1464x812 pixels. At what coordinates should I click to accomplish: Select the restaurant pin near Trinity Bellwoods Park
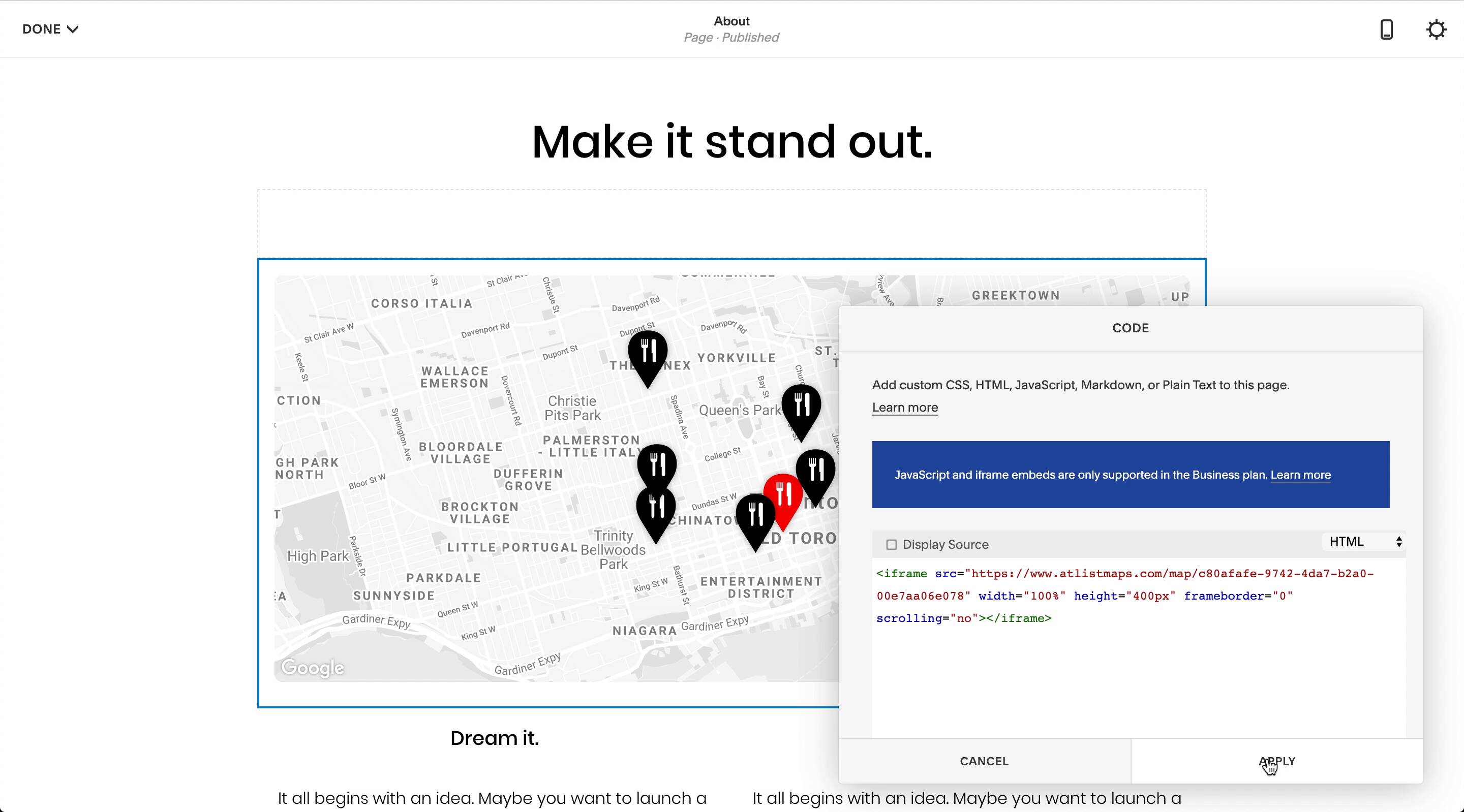tap(656, 515)
